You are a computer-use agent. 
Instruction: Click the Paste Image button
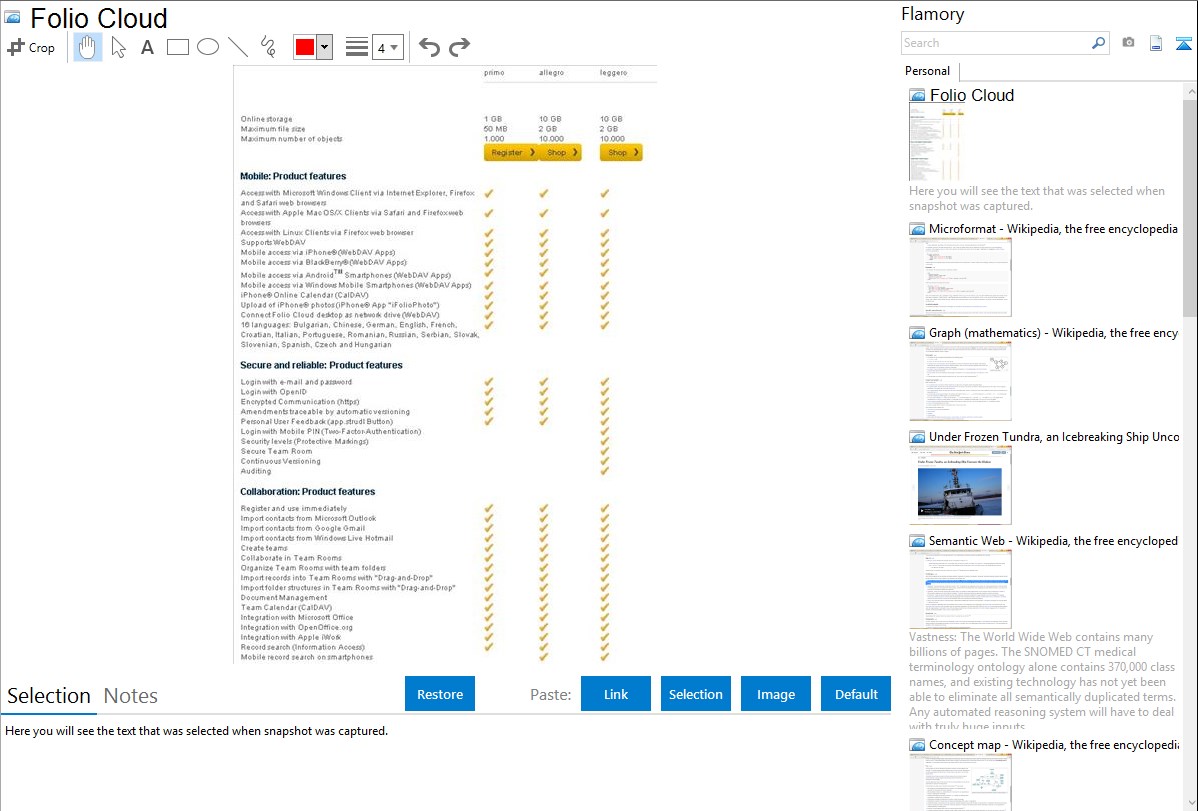775,694
